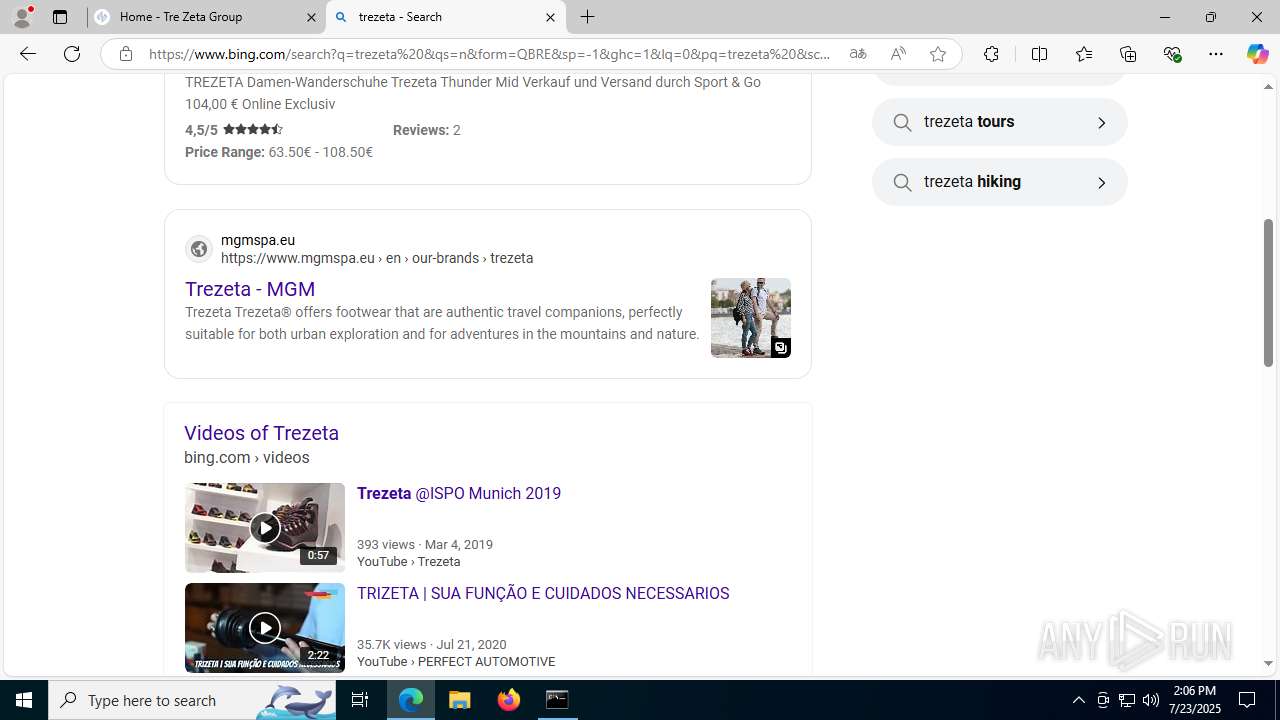Add this page to favorites star
The height and width of the screenshot is (720, 1280).
938,54
